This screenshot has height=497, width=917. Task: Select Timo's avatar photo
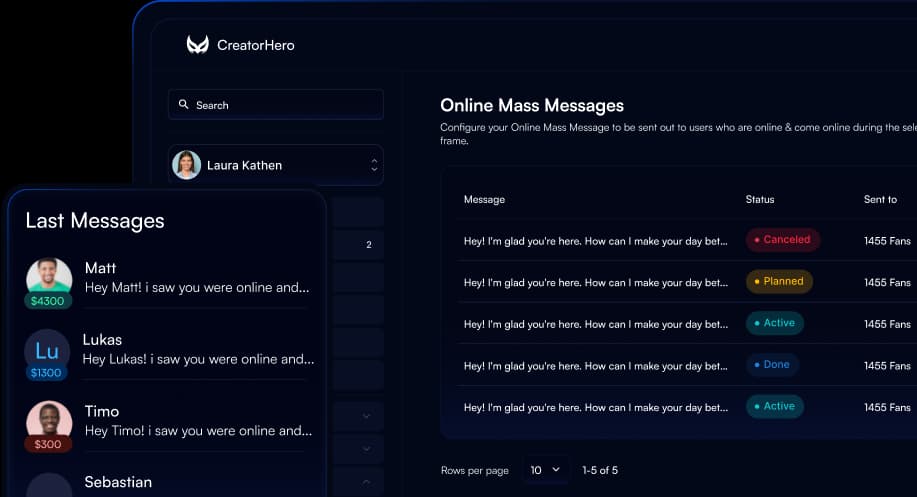(x=48, y=421)
